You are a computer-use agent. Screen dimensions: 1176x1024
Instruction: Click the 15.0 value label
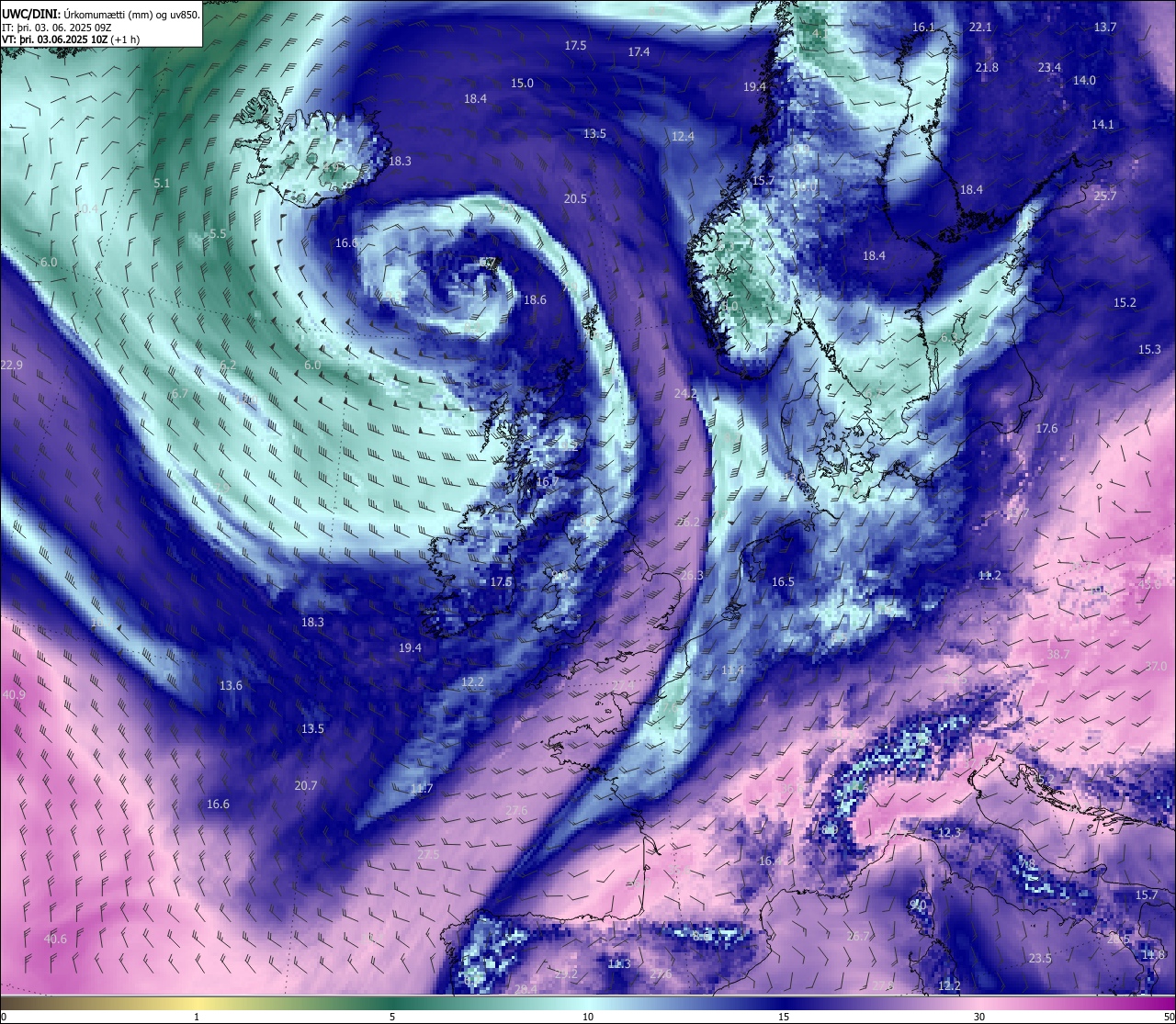(522, 83)
